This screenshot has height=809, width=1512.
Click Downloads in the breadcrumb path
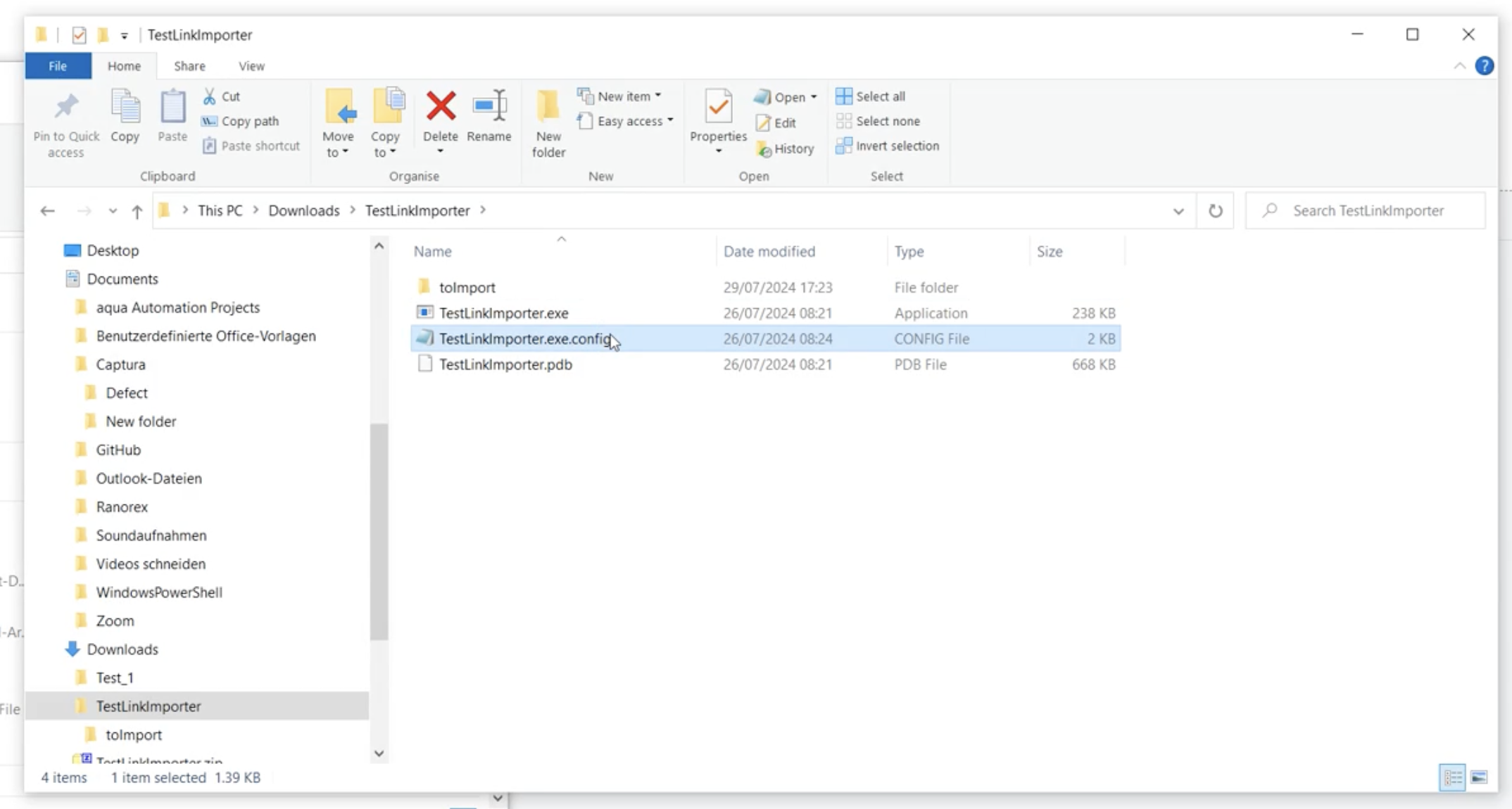click(304, 211)
